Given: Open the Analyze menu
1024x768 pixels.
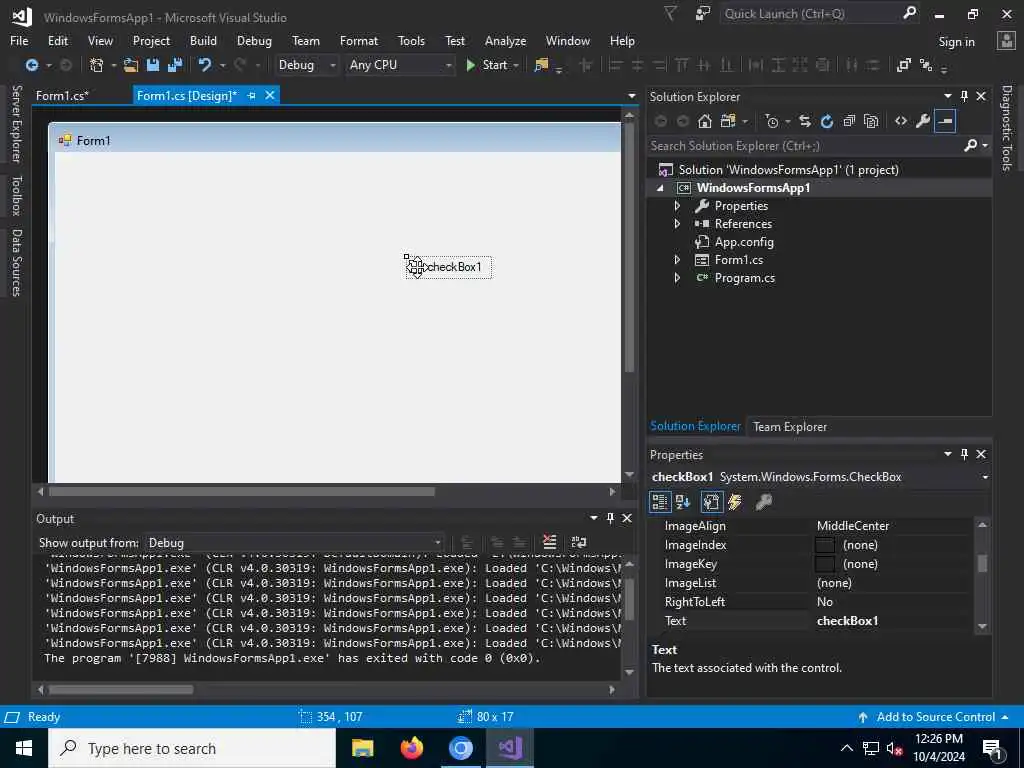Looking at the screenshot, I should coord(505,40).
